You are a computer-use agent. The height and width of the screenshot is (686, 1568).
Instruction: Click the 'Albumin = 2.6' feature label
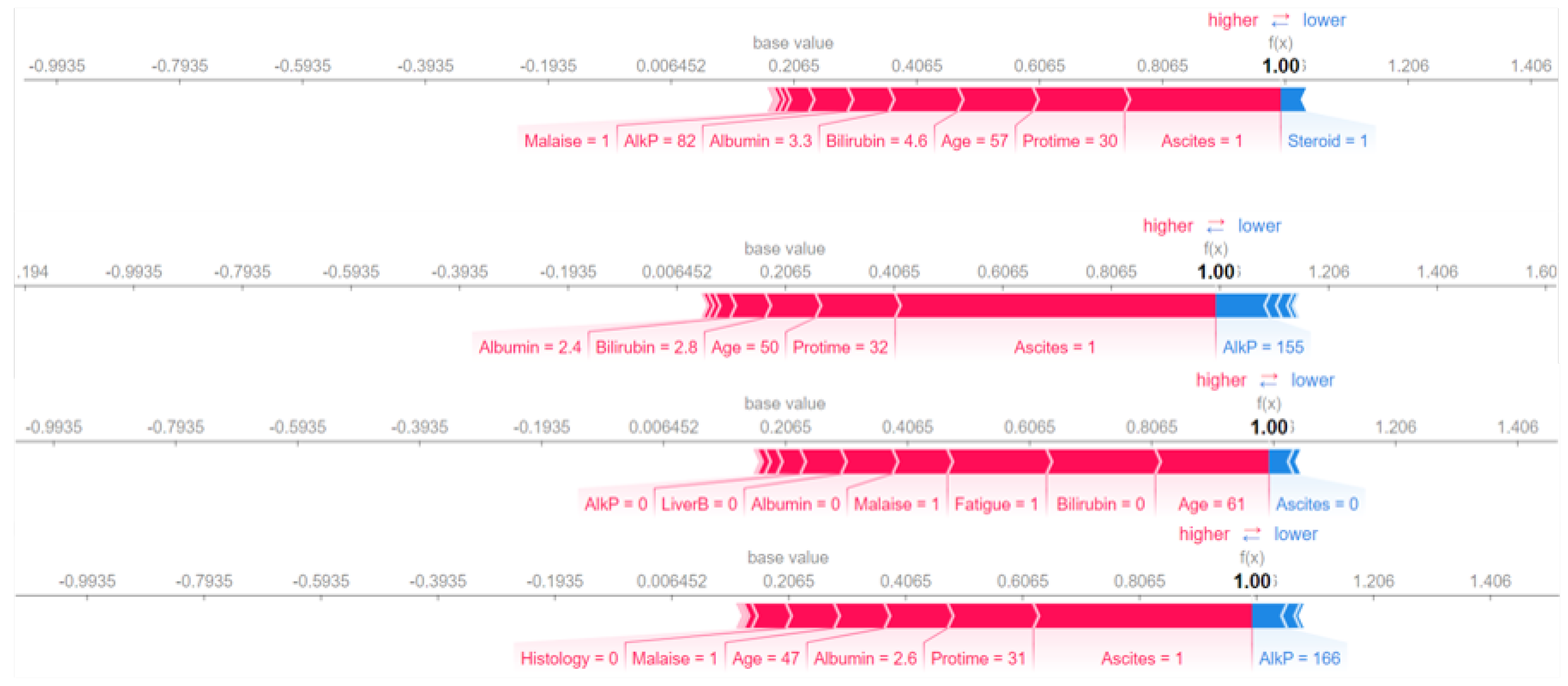pos(865,658)
